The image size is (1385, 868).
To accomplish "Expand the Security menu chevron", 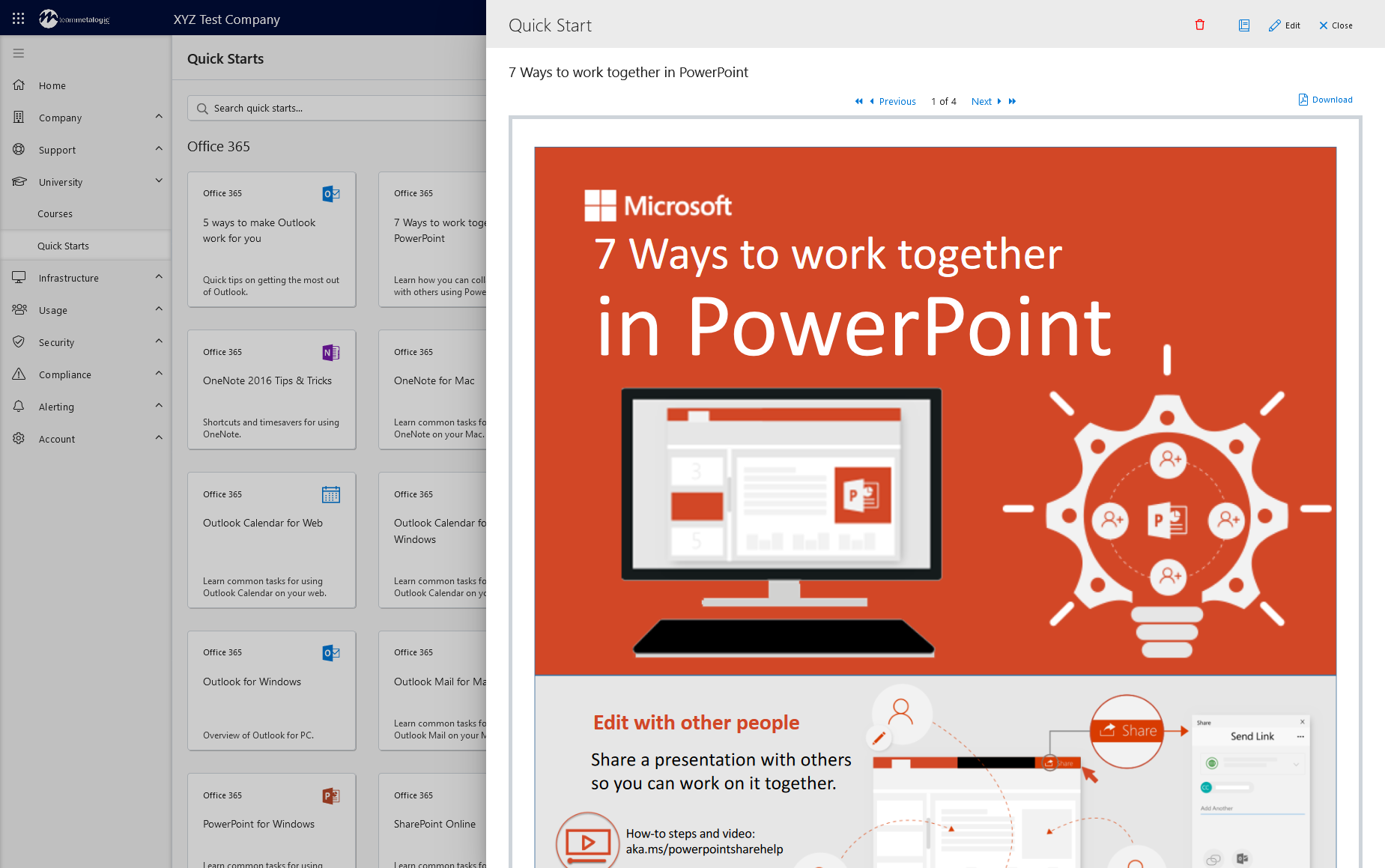I will click(159, 341).
